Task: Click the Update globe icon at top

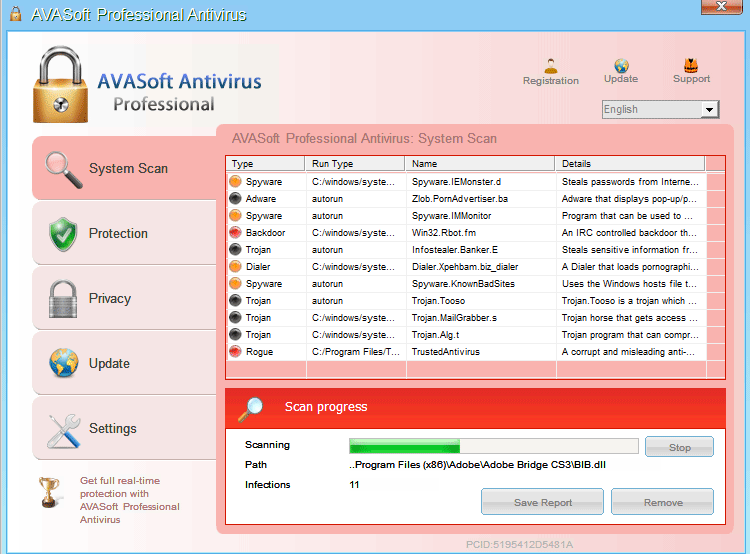Action: tap(621, 64)
